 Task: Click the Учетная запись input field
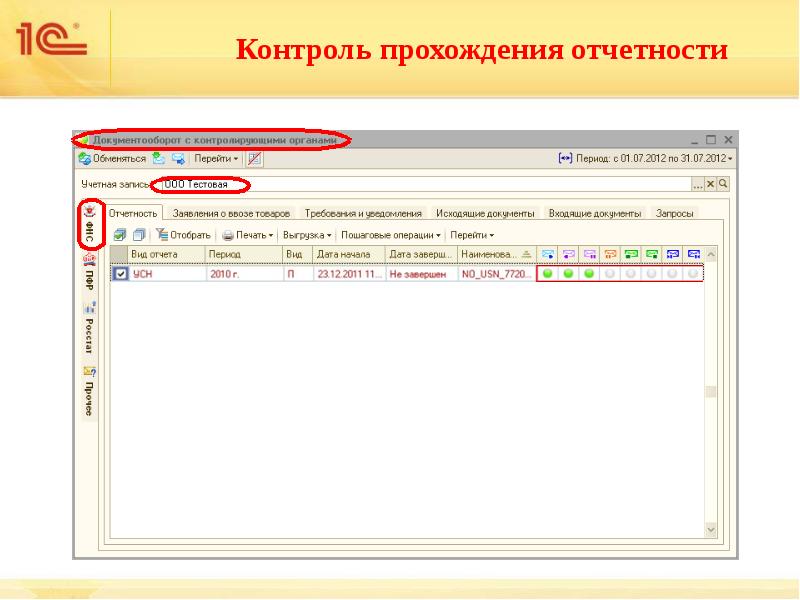420,184
